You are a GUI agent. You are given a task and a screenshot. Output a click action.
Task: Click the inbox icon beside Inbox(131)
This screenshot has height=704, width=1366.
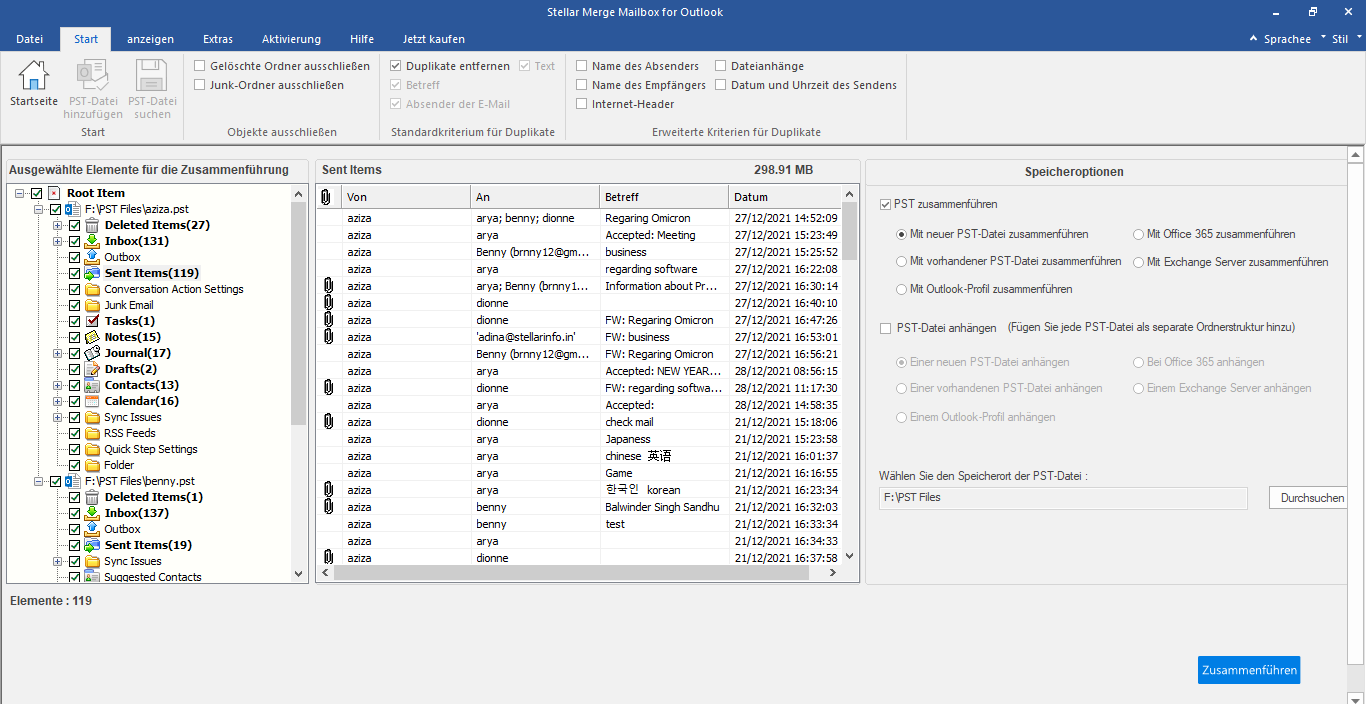click(92, 241)
